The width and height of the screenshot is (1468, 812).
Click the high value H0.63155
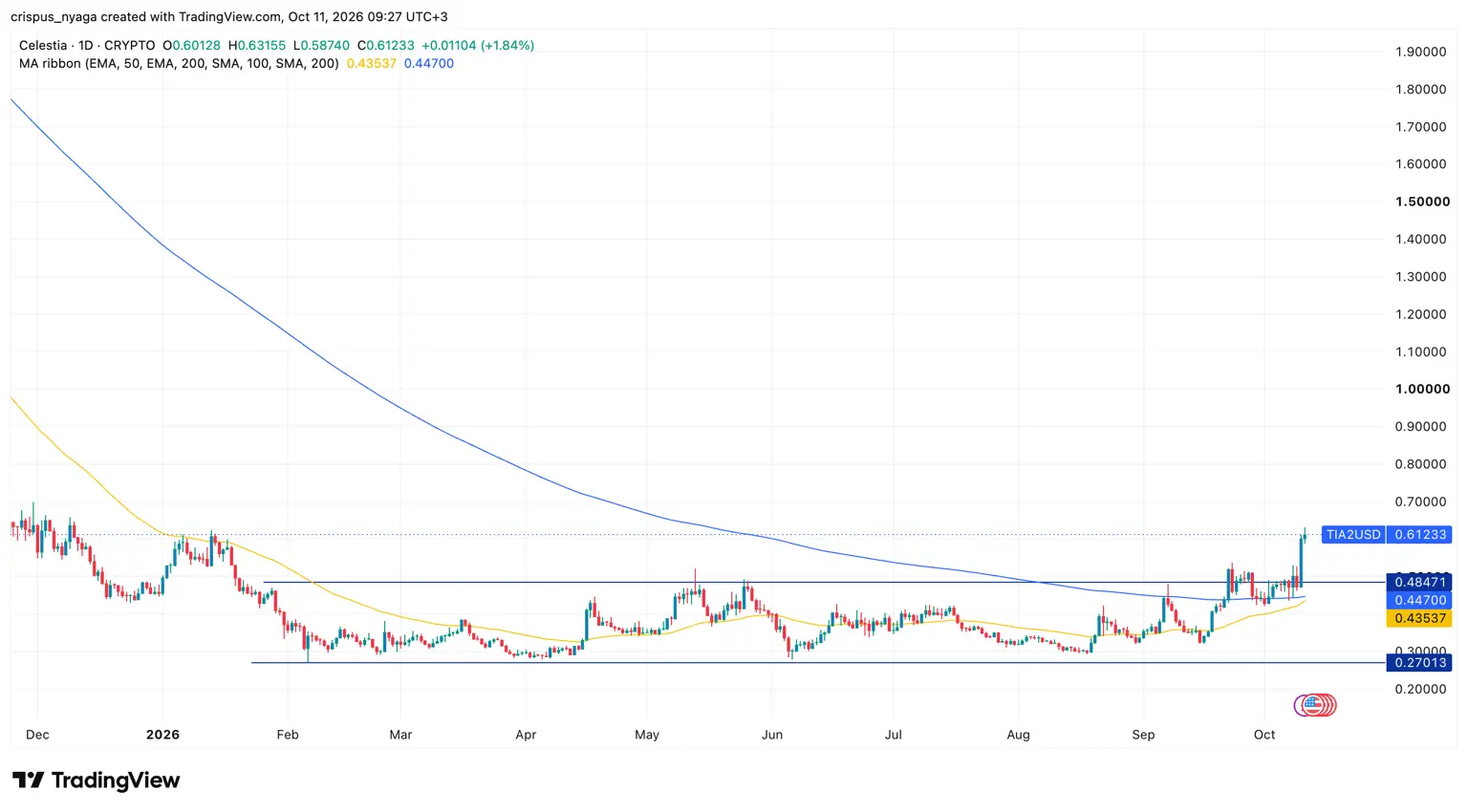click(x=257, y=45)
